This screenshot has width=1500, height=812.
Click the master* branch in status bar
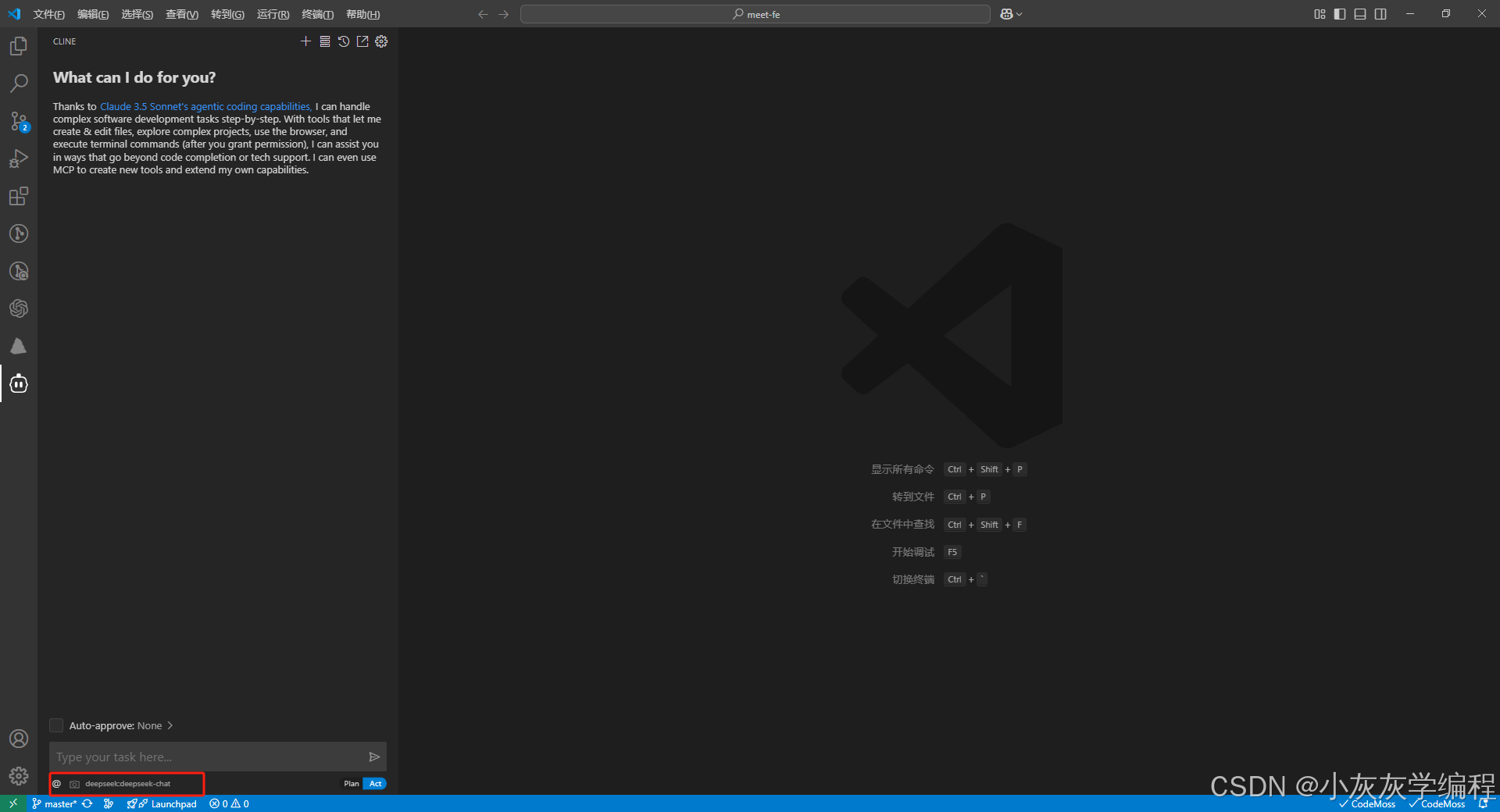[x=55, y=803]
